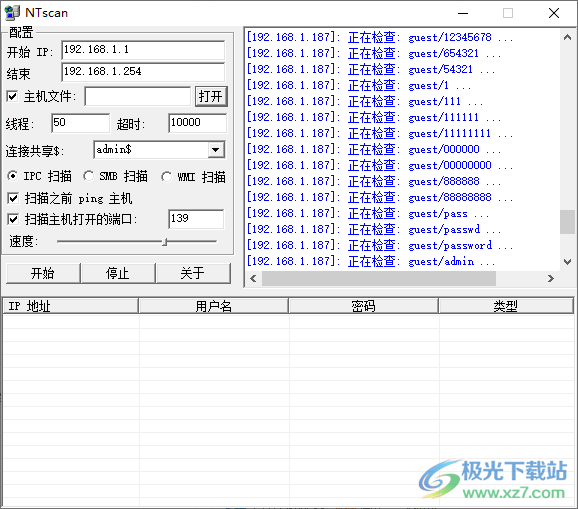Click log line guest/admin
Screen dimensions: 578x509
tap(371, 262)
